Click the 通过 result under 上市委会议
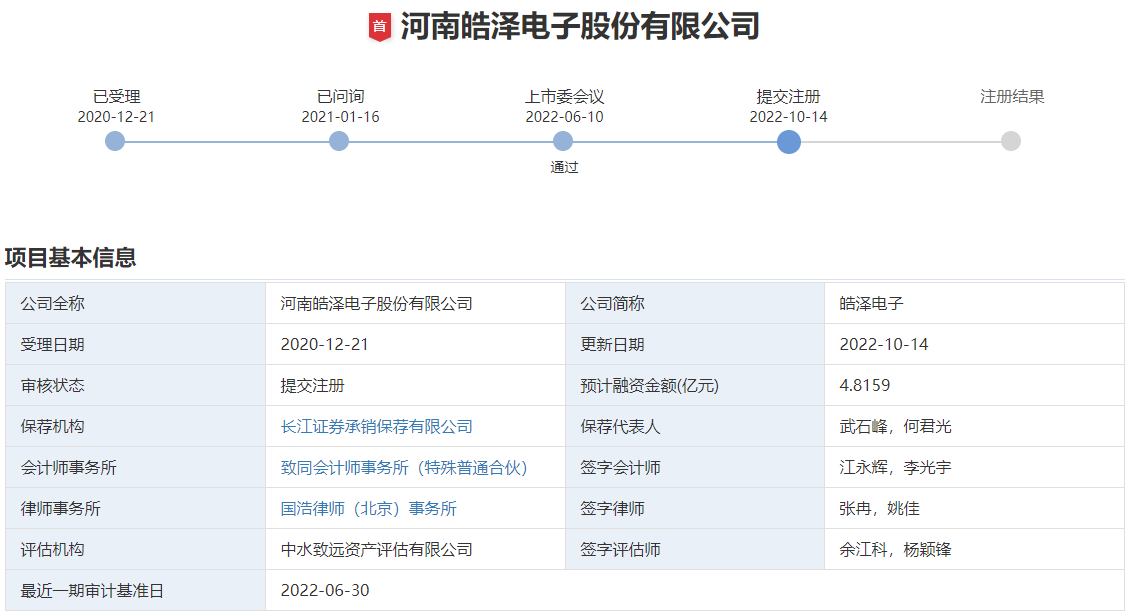The height and width of the screenshot is (616, 1130). [x=564, y=167]
